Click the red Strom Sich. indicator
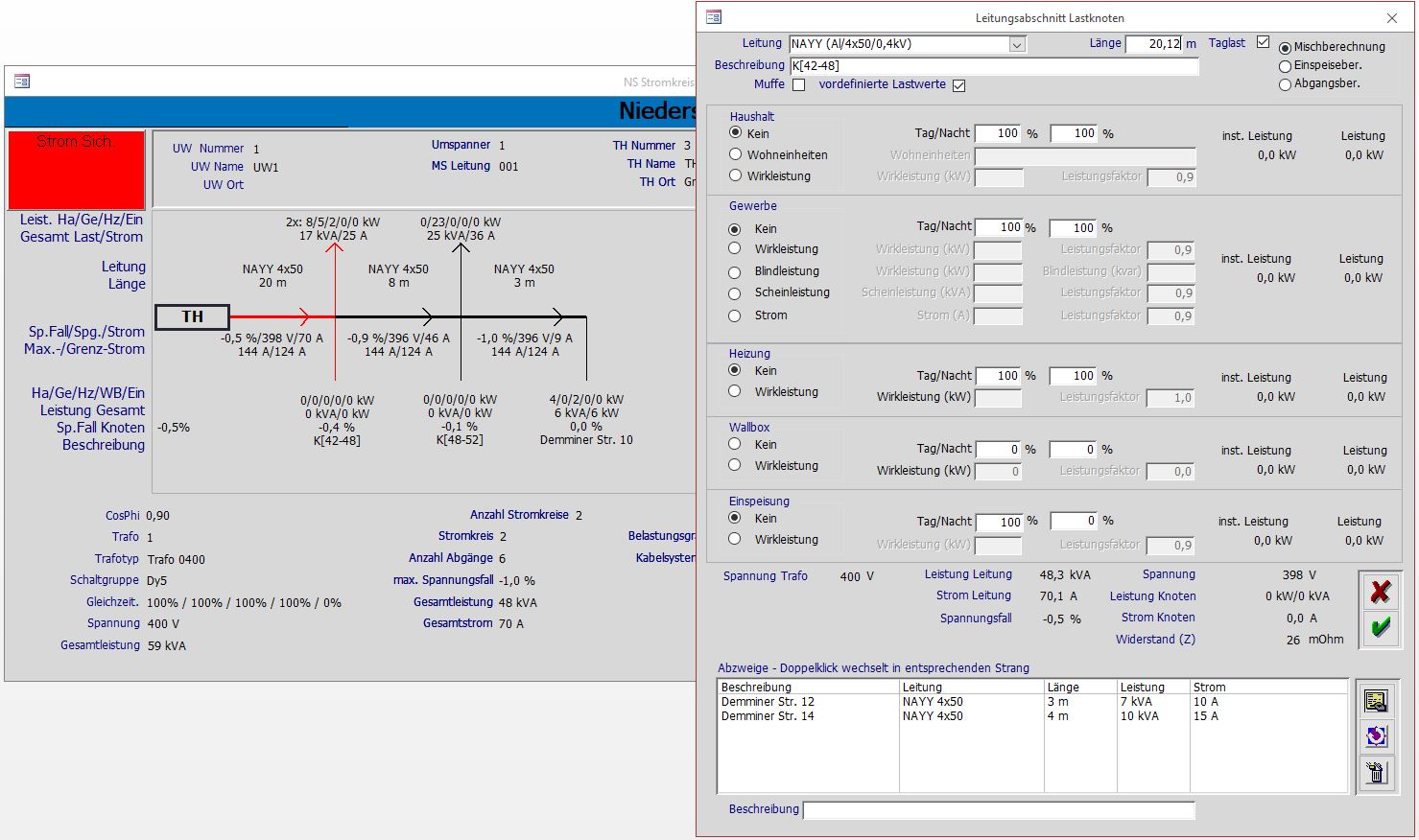This screenshot has width=1419, height=840. (76, 169)
